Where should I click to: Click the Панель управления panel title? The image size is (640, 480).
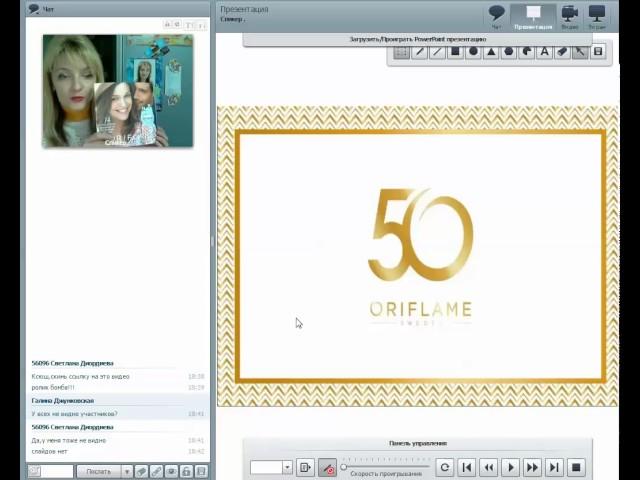point(418,443)
